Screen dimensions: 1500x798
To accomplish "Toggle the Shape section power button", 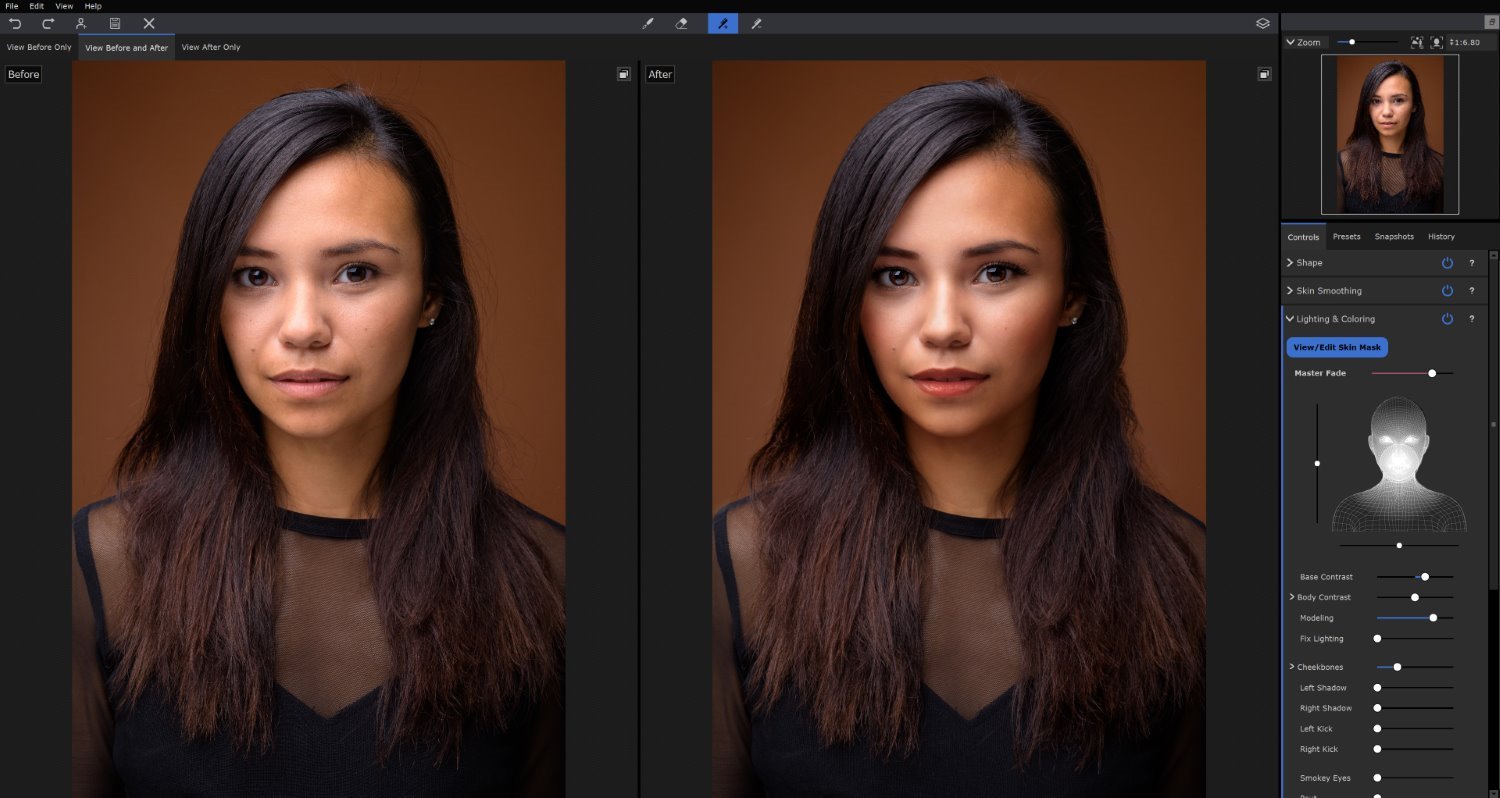I will pos(1447,263).
